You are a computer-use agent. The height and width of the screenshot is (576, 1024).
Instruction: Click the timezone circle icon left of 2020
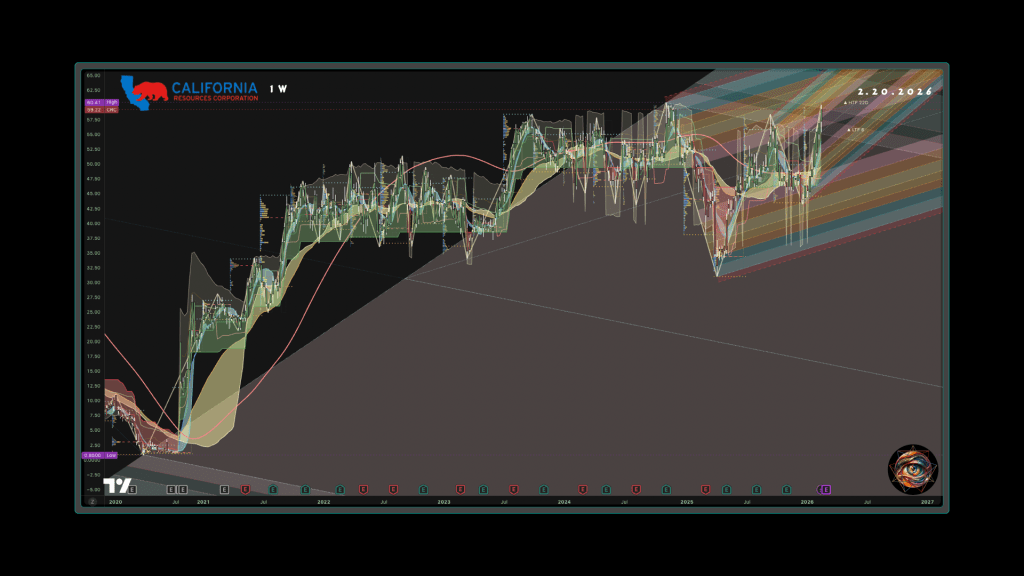pos(92,500)
